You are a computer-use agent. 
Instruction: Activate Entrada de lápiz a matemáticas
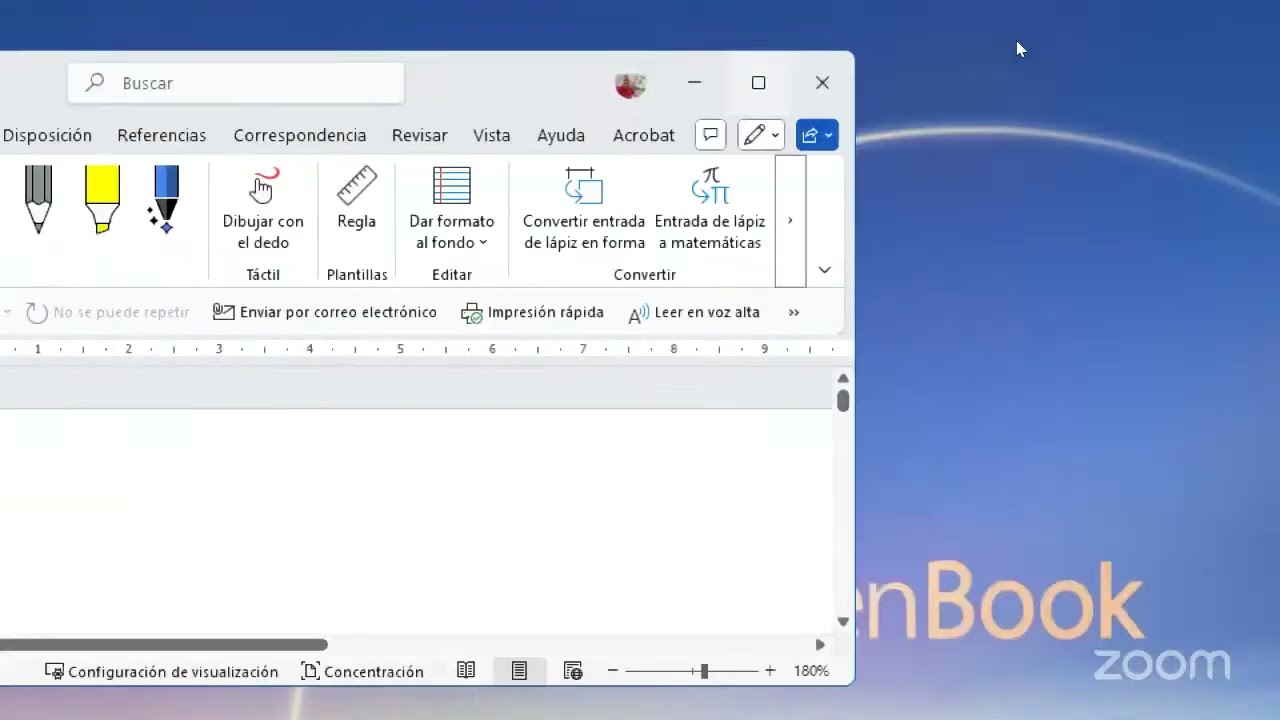710,210
